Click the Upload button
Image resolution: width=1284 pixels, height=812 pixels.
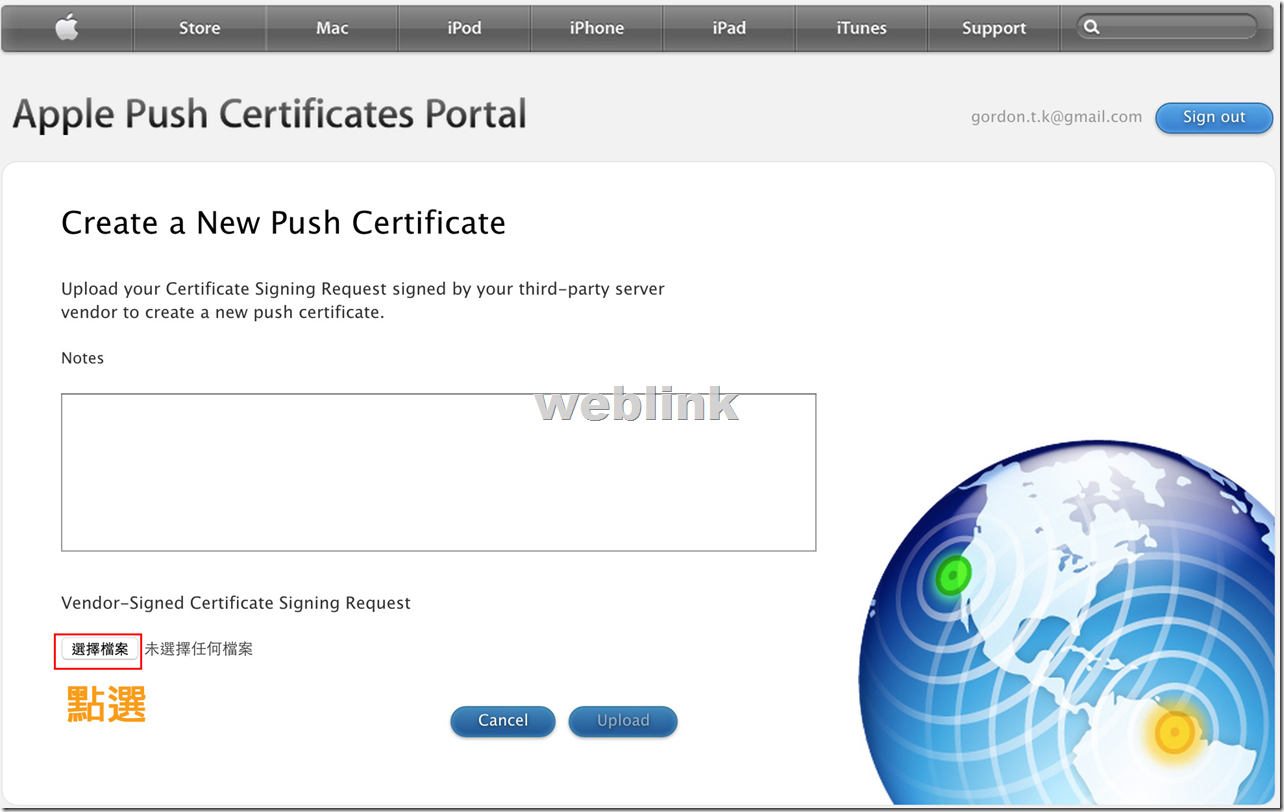(x=623, y=721)
